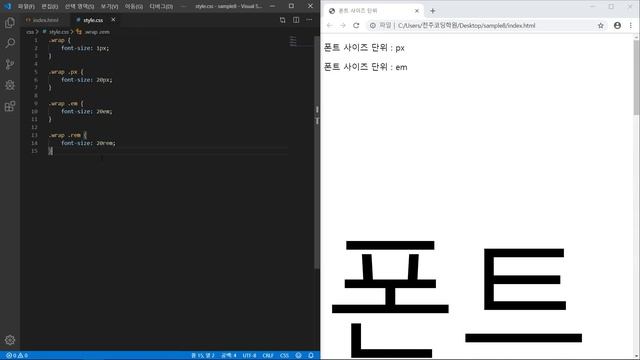Screen dimensions: 640x360
Task: Click the css folder breadcrumb
Action: pyautogui.click(x=30, y=32)
